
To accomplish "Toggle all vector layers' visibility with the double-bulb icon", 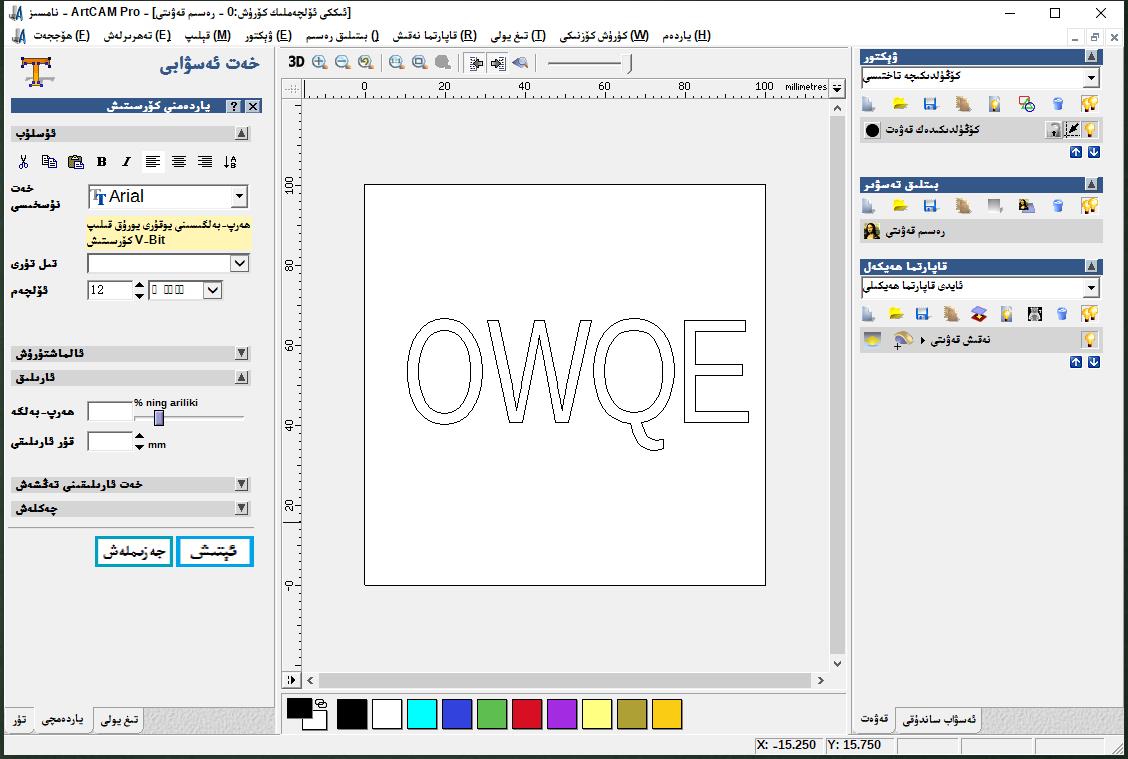I will [x=1089, y=104].
